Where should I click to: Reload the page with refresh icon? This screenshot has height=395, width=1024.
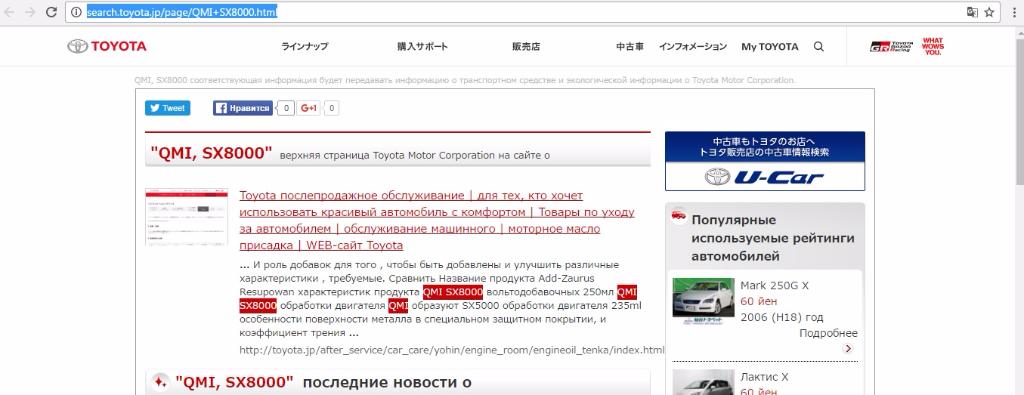(51, 12)
